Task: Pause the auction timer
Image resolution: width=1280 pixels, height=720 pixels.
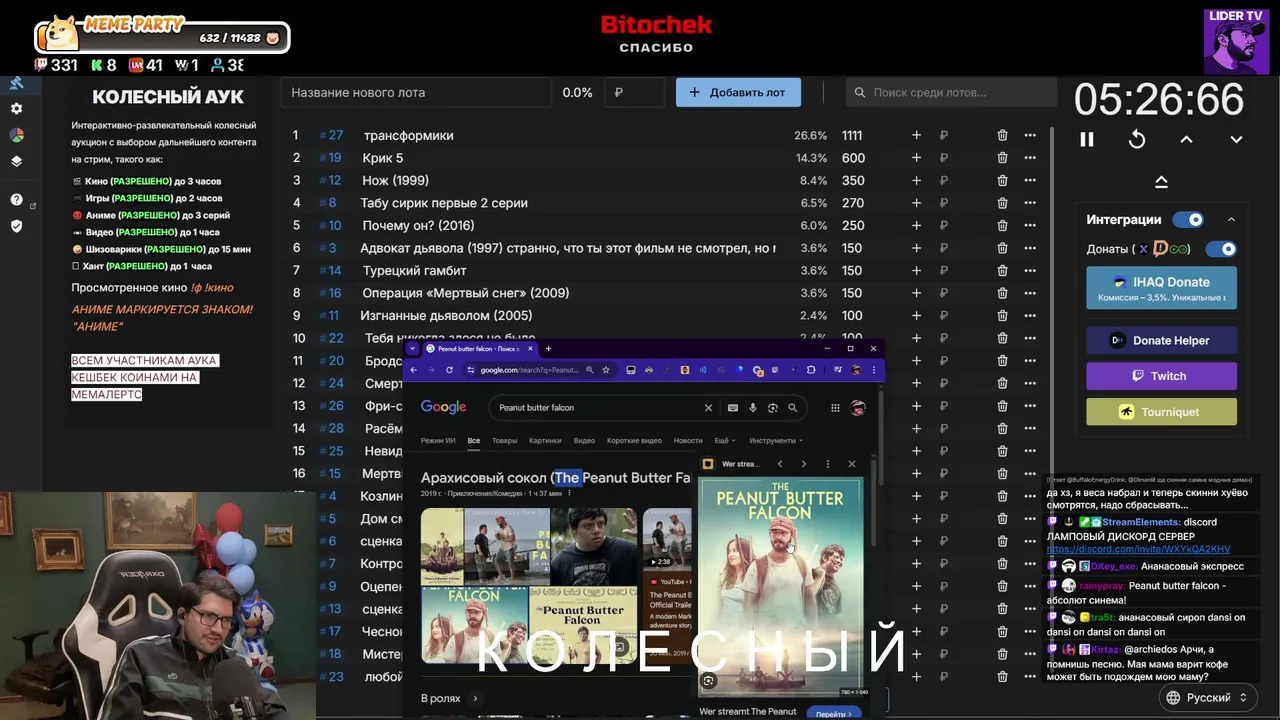Action: (1087, 140)
